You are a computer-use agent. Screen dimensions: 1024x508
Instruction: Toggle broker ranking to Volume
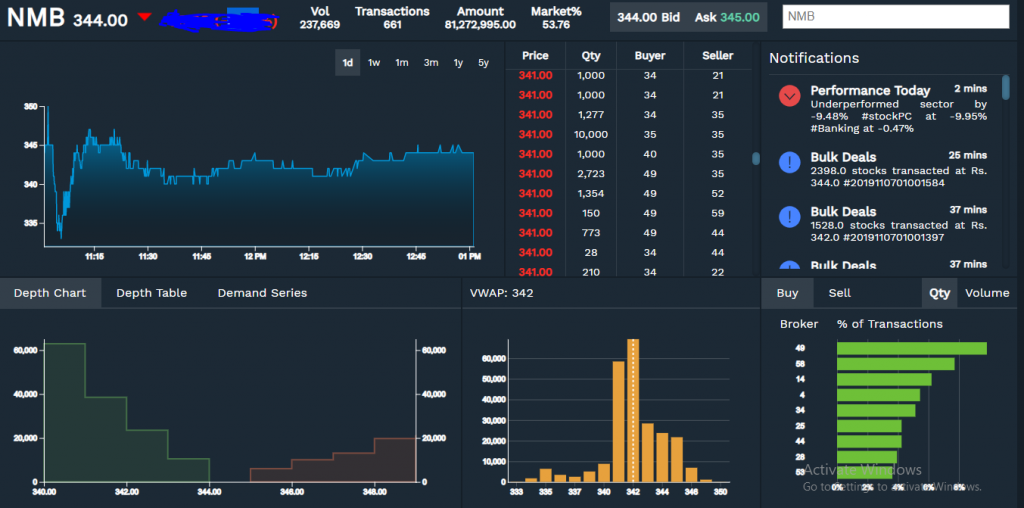(x=987, y=293)
